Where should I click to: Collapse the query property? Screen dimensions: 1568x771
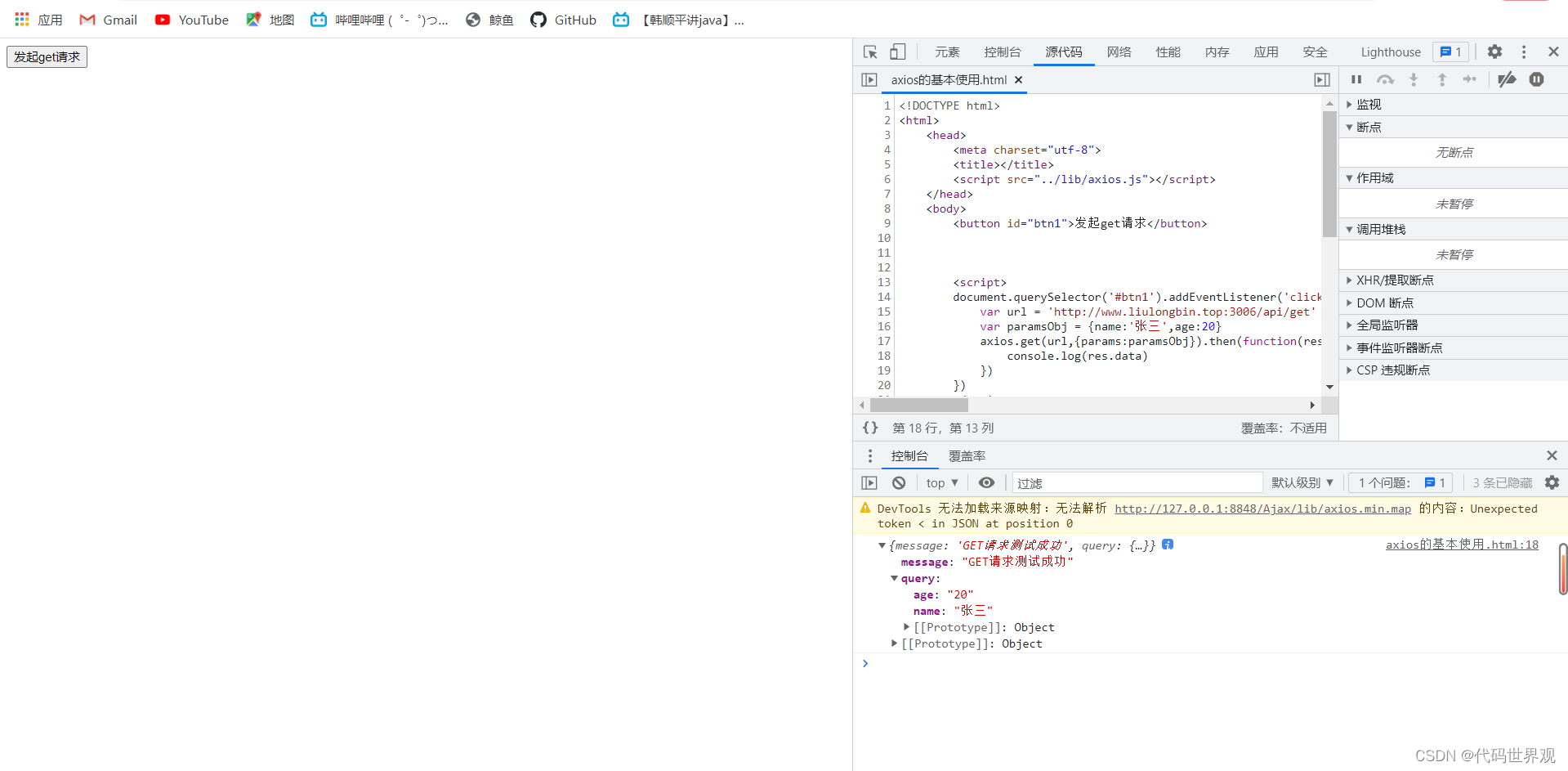[894, 578]
